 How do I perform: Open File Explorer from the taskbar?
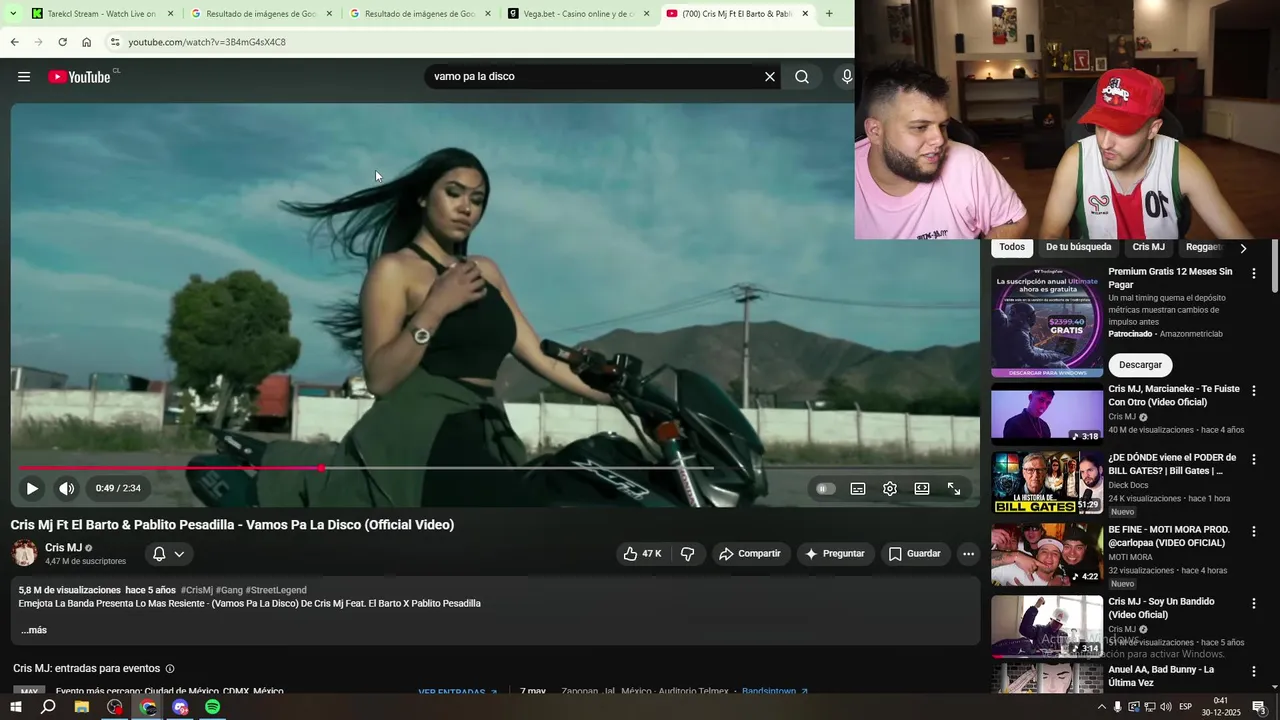82,707
